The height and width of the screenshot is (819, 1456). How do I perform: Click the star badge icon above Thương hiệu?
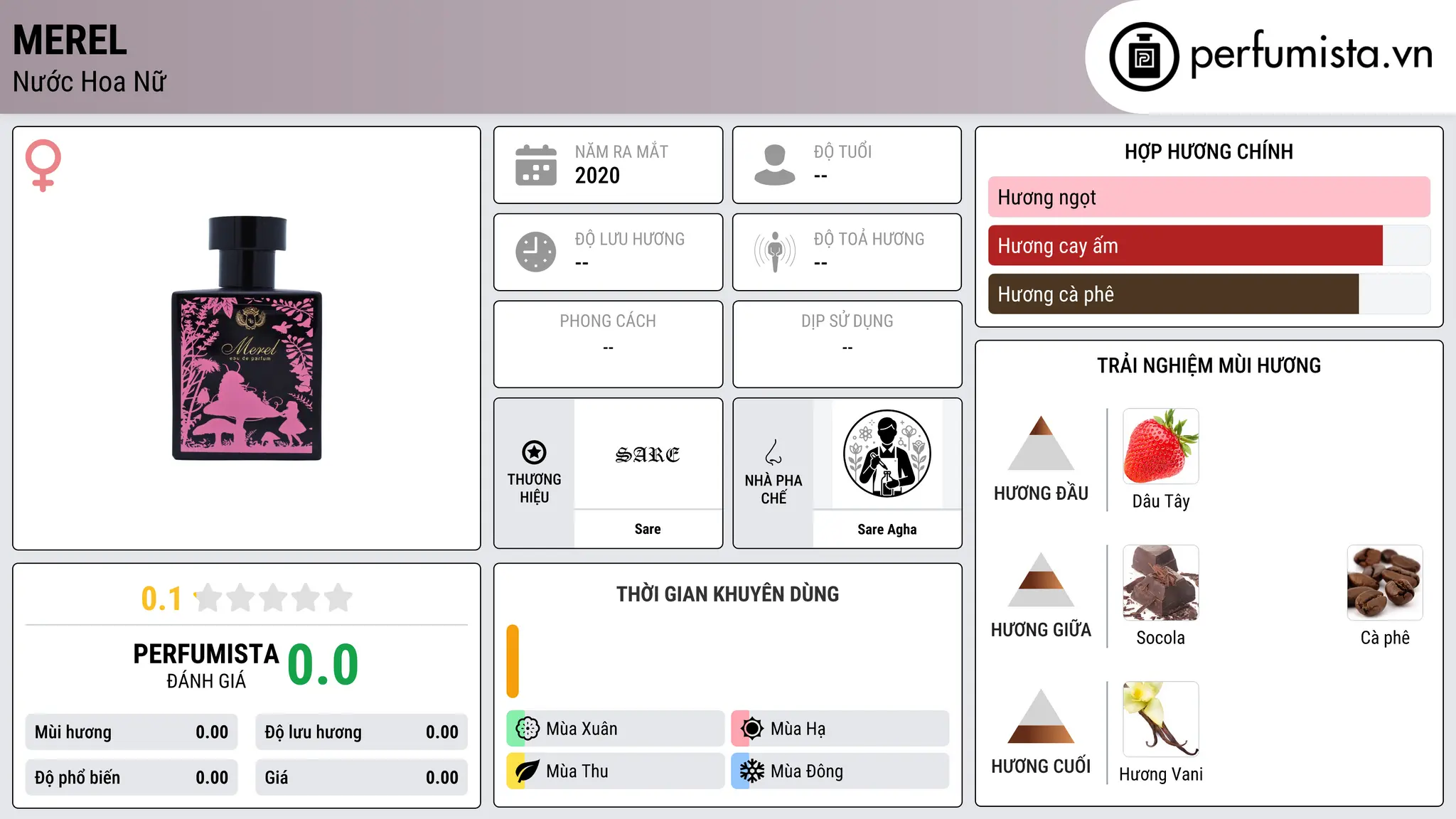tap(534, 452)
